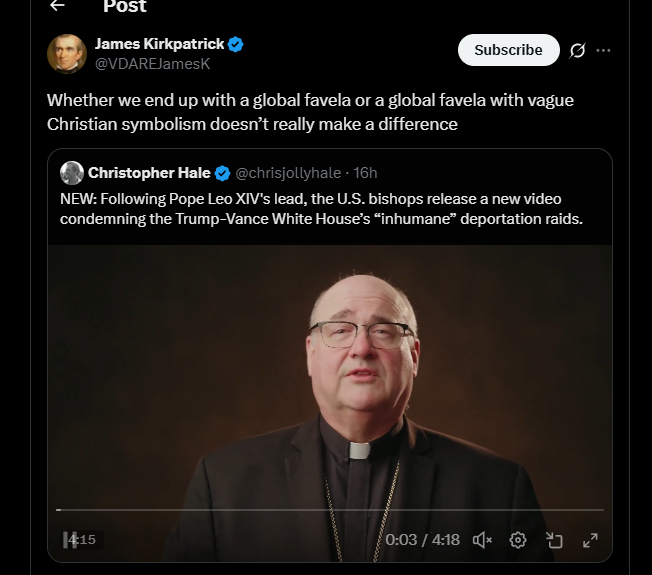652x575 pixels.
Task: Open the three-dot more options menu
Action: click(603, 50)
